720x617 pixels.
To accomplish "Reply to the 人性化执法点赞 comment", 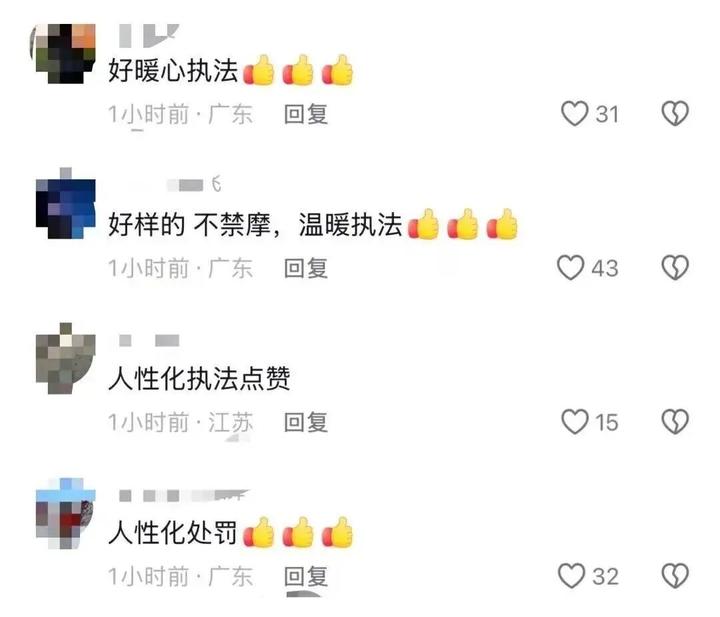I will tap(306, 422).
